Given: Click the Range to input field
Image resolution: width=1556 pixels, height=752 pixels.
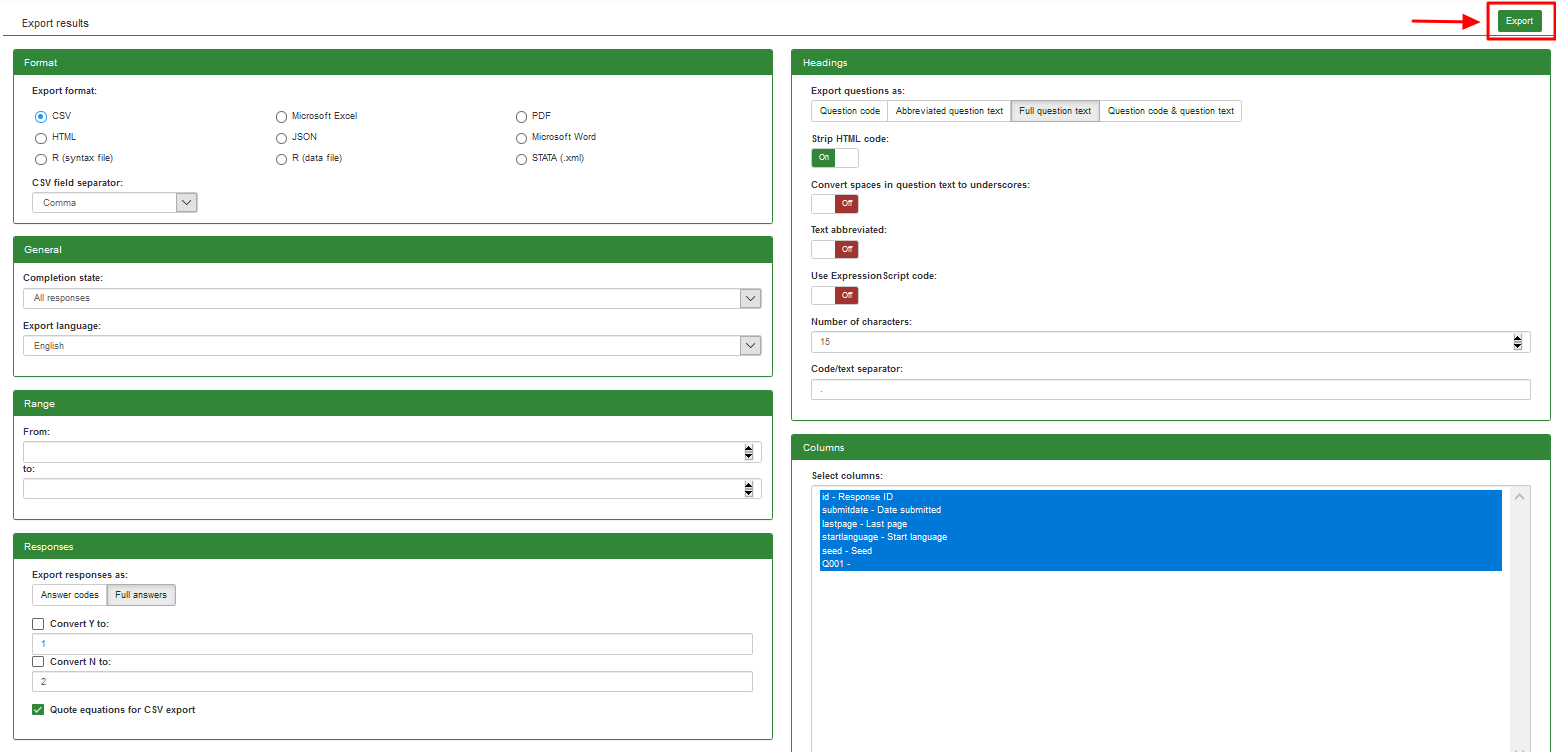Looking at the screenshot, I should (392, 489).
